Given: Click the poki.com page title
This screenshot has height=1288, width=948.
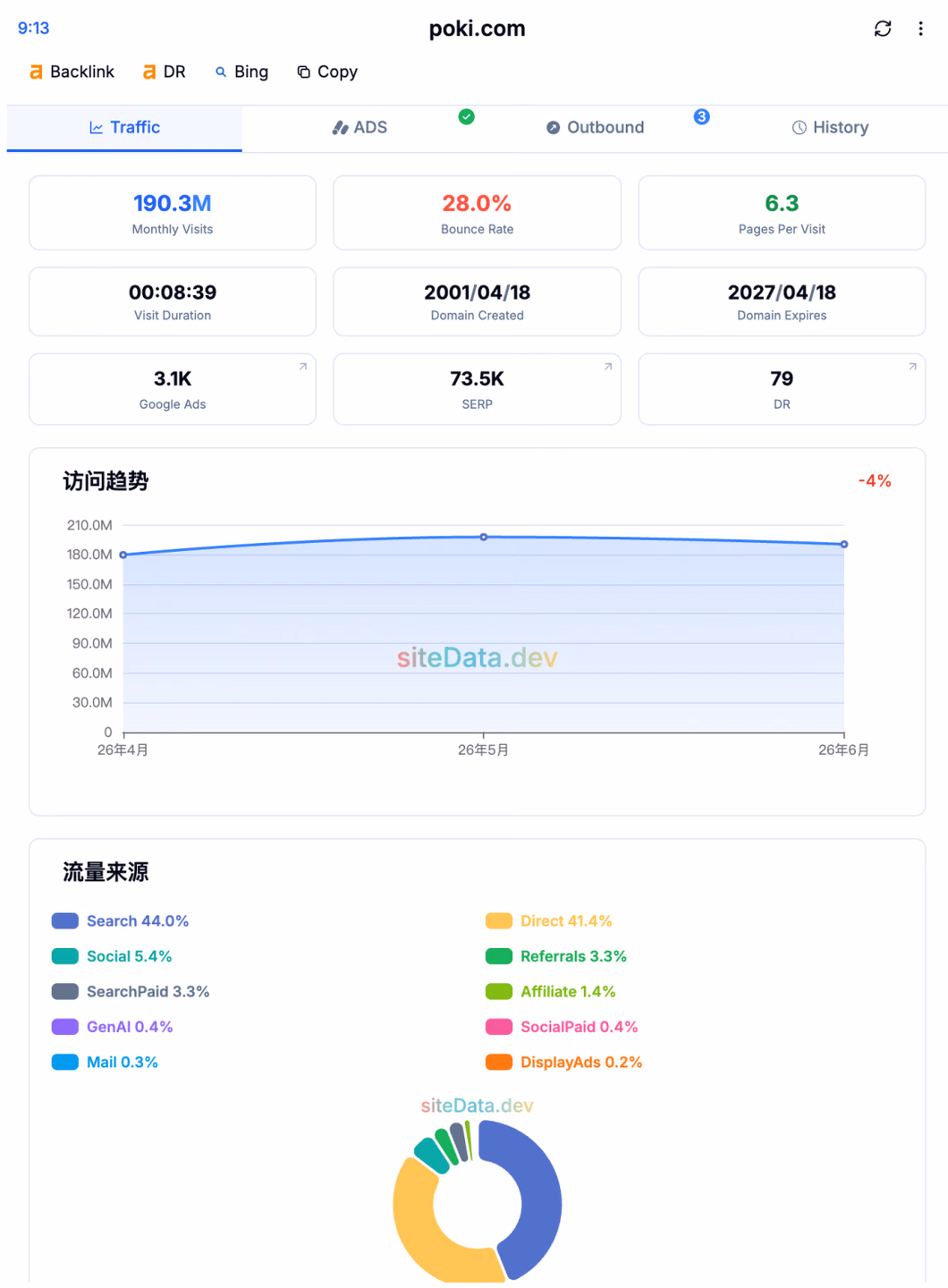Looking at the screenshot, I should pos(477,29).
